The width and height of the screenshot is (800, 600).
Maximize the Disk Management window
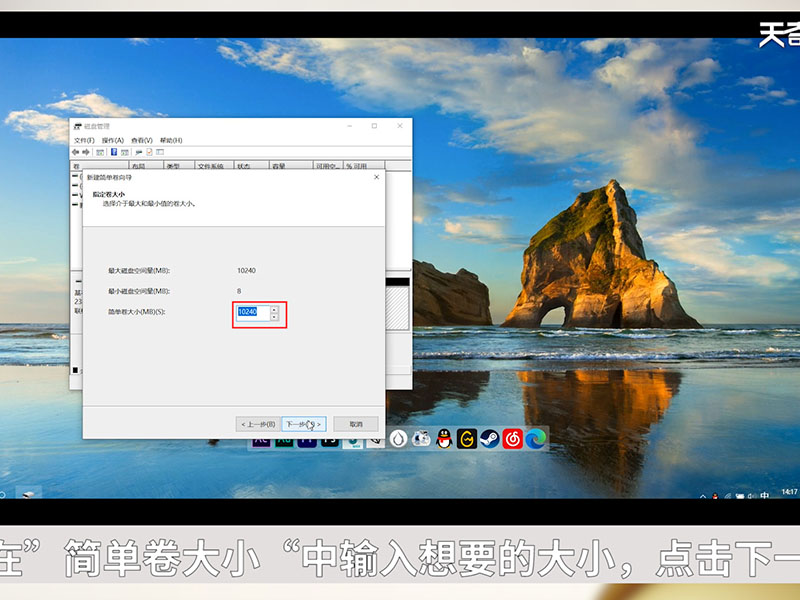[x=374, y=126]
